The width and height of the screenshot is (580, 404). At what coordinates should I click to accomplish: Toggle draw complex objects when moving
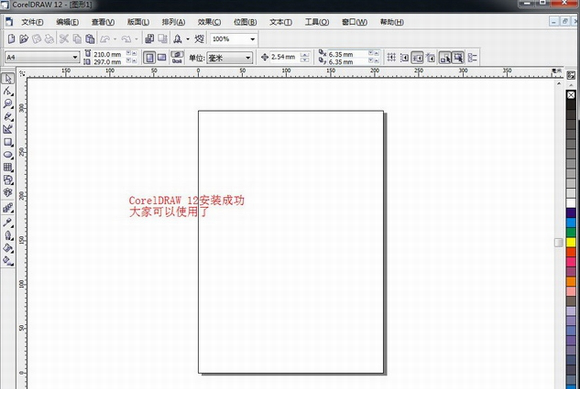coord(445,57)
